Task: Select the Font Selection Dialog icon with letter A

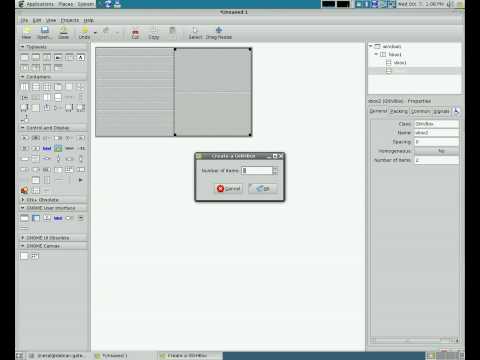Action: [x=81, y=58]
